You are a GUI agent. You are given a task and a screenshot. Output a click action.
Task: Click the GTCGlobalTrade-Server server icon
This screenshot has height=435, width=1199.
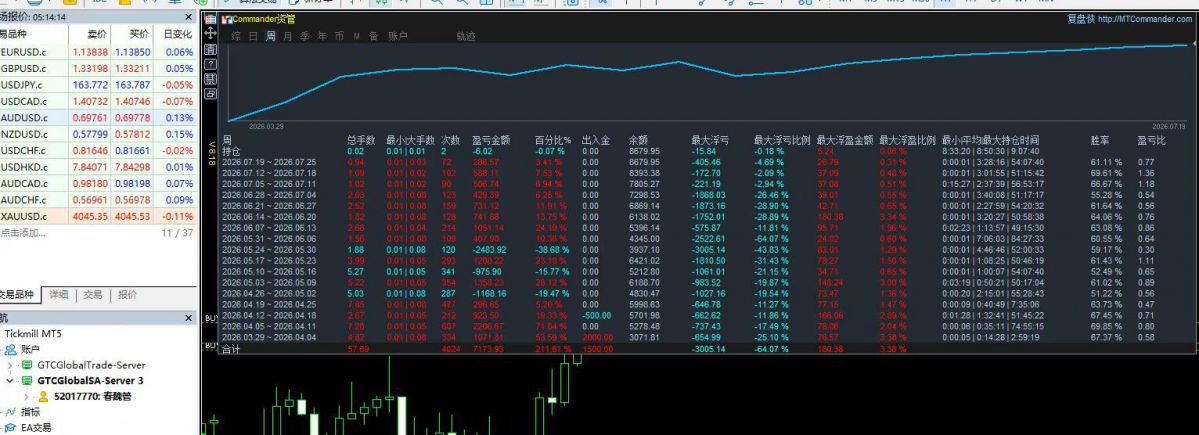(27, 365)
